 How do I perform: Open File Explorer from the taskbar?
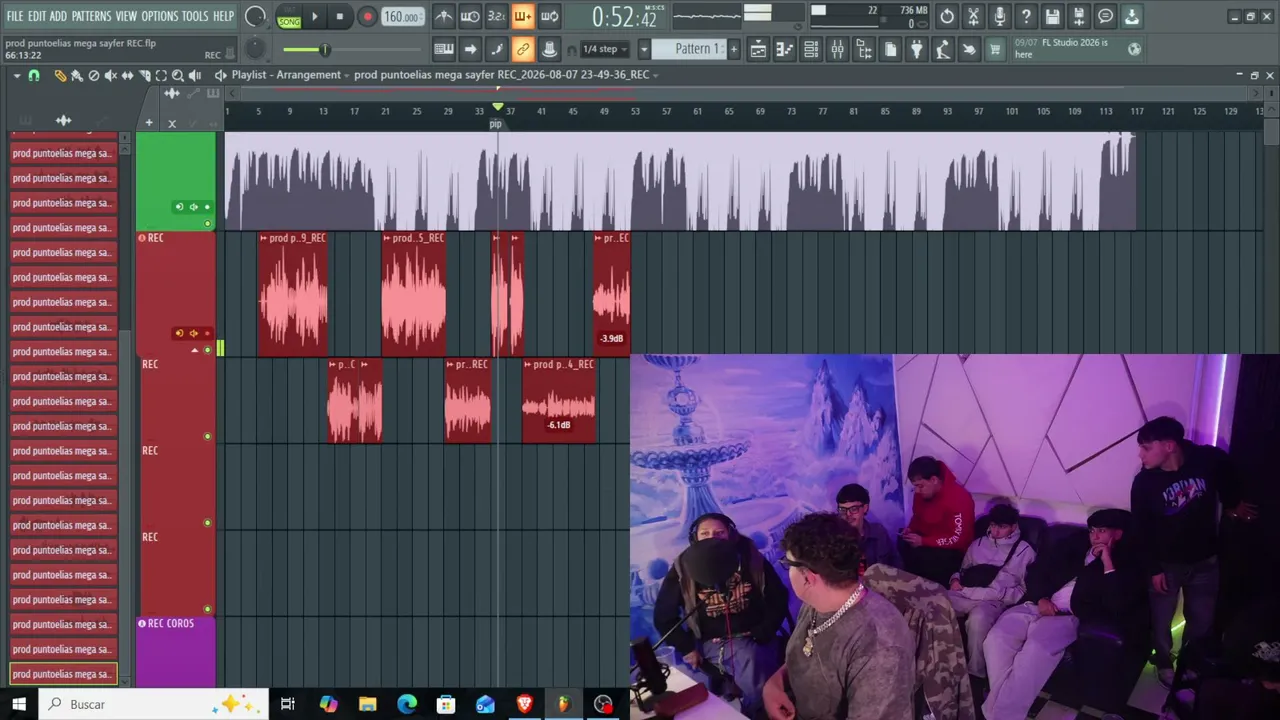pos(367,704)
